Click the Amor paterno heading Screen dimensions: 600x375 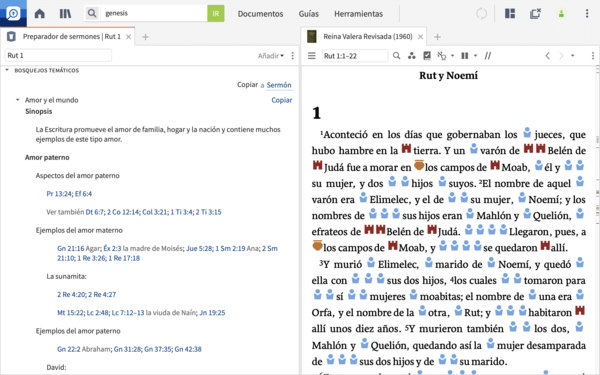coord(47,157)
